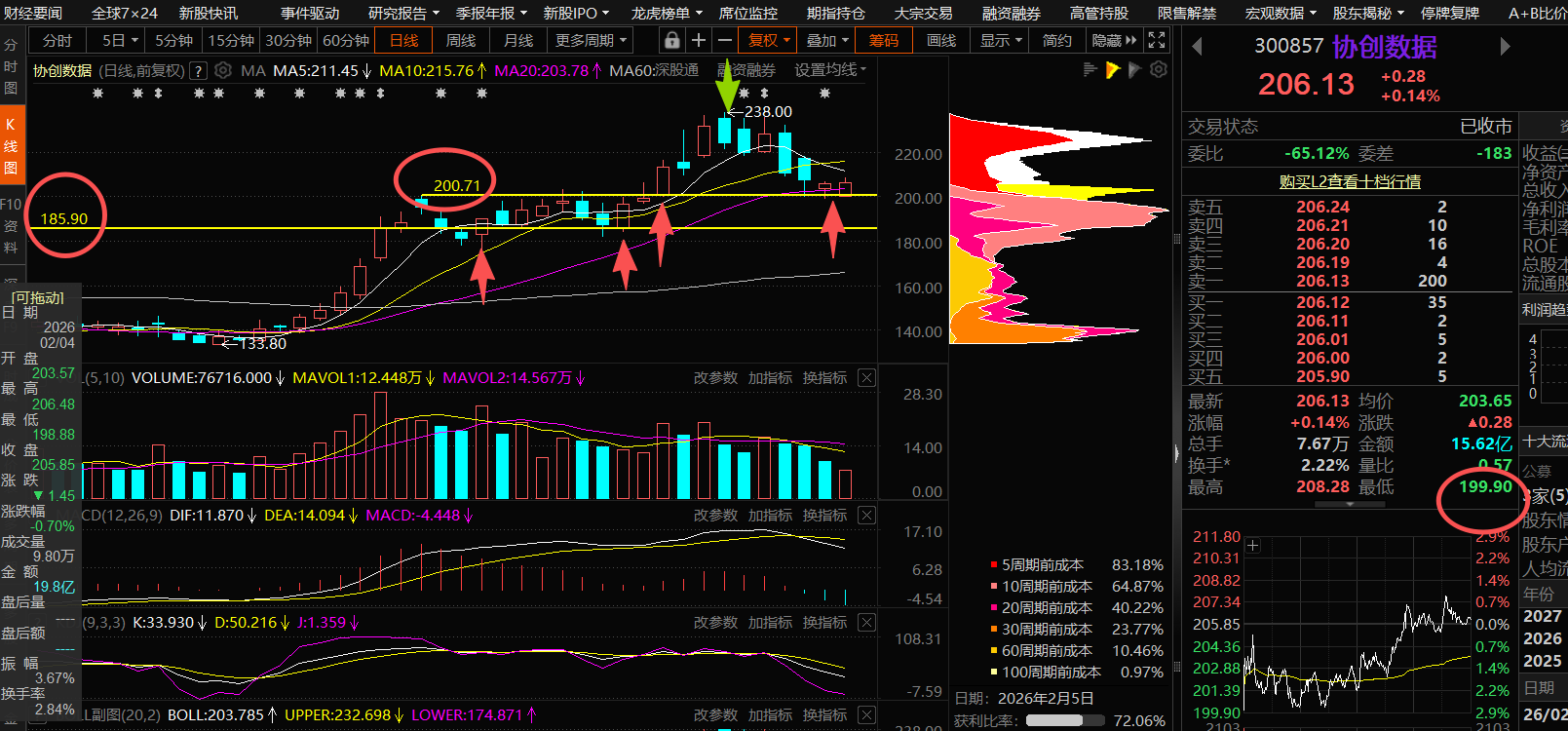Click the small expander arrow below 最高 row
This screenshot has height=731, width=1568.
point(1350,504)
